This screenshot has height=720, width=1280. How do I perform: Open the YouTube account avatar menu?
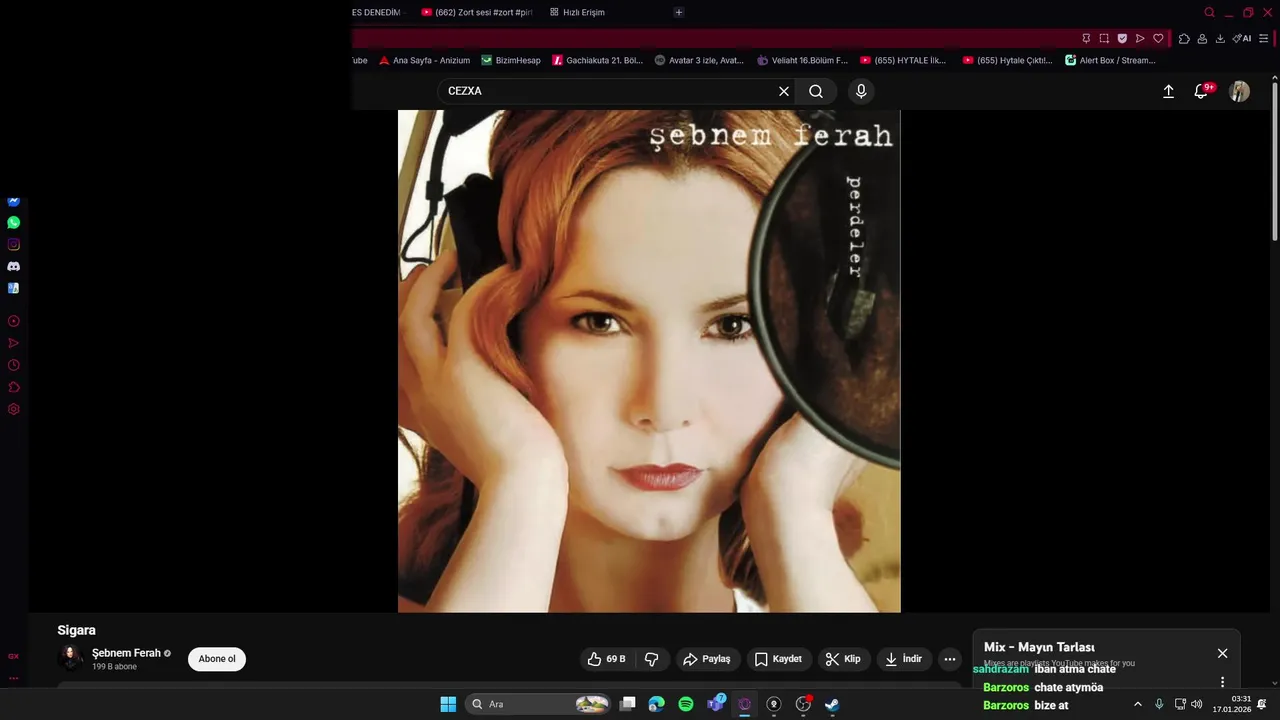1240,91
